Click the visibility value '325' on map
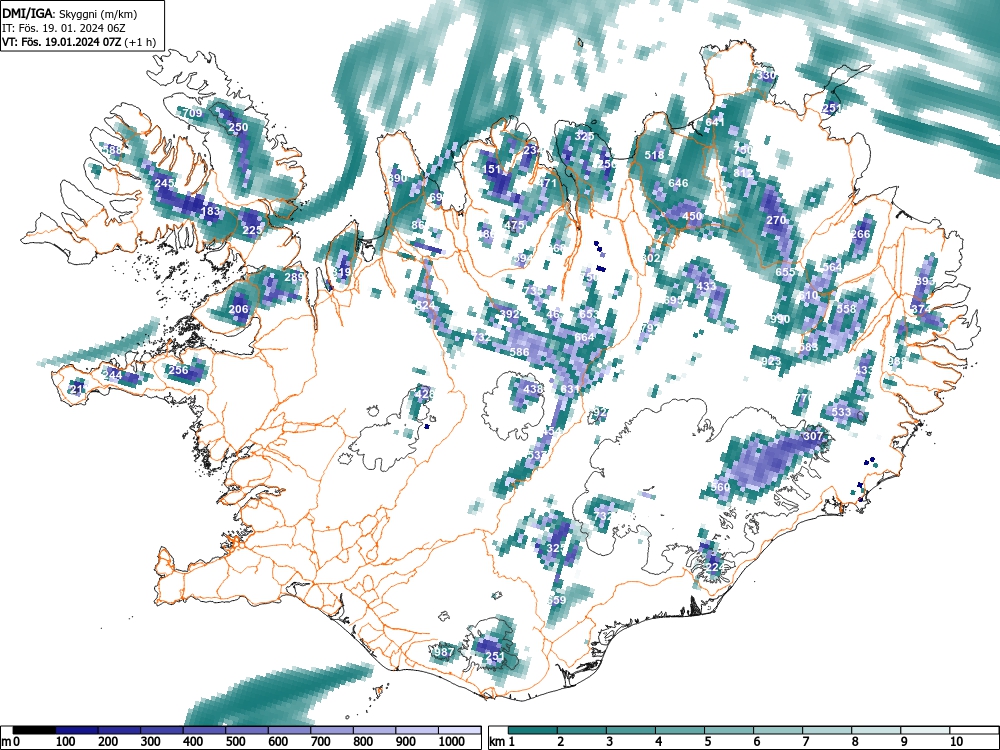1000x750 pixels. [584, 136]
